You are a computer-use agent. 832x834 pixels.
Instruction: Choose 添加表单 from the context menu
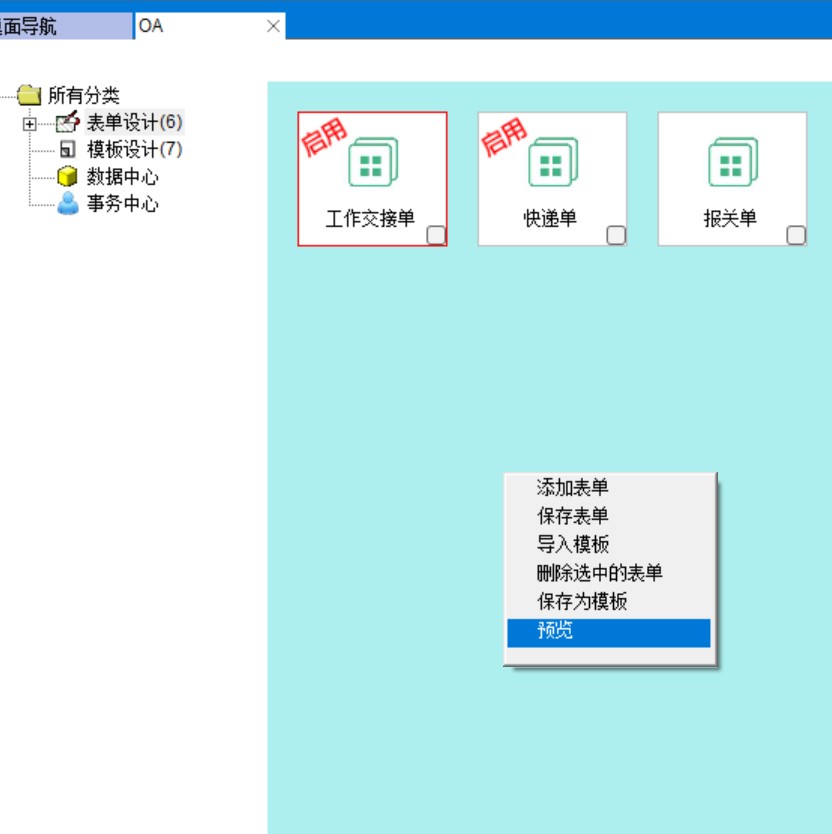click(x=573, y=488)
